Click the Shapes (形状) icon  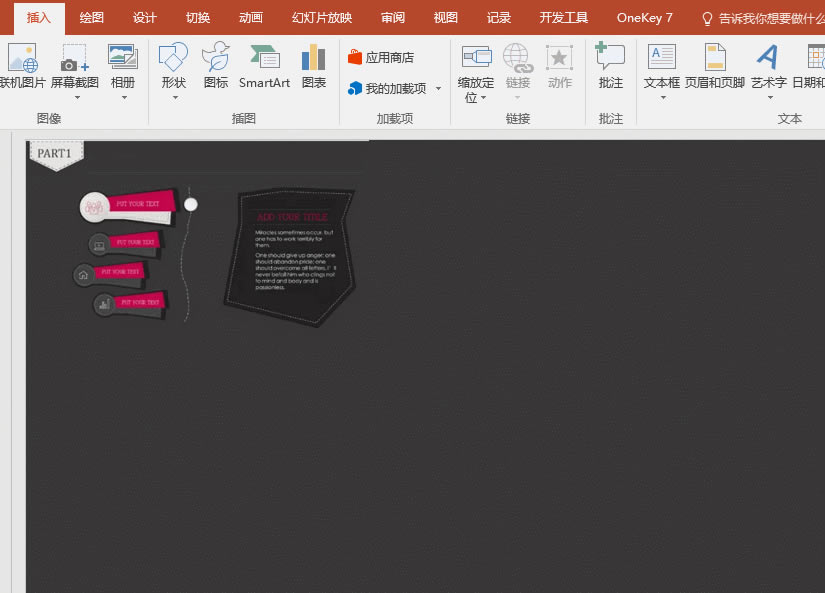click(x=174, y=57)
